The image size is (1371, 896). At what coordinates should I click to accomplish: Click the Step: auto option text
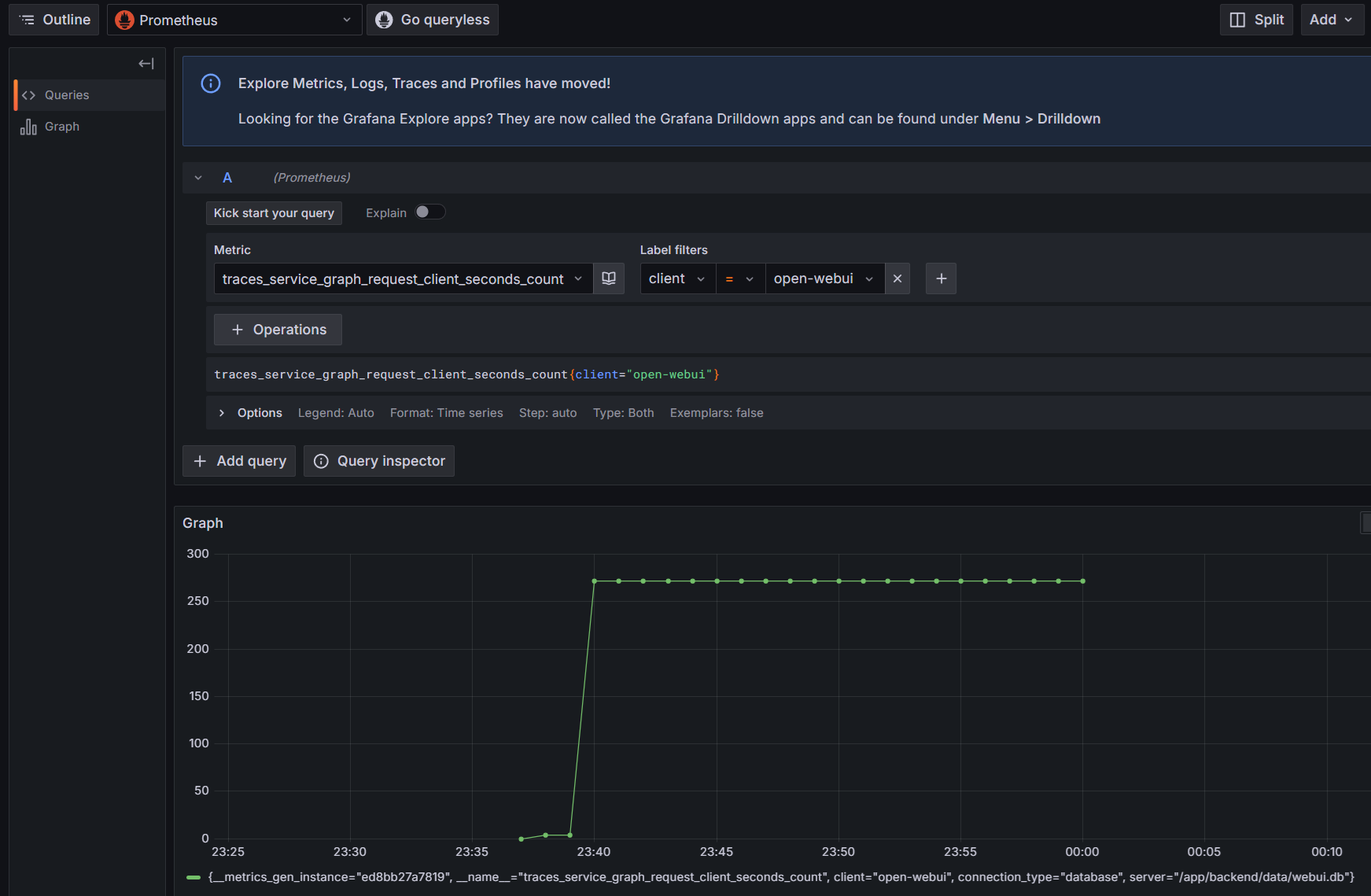(x=548, y=413)
